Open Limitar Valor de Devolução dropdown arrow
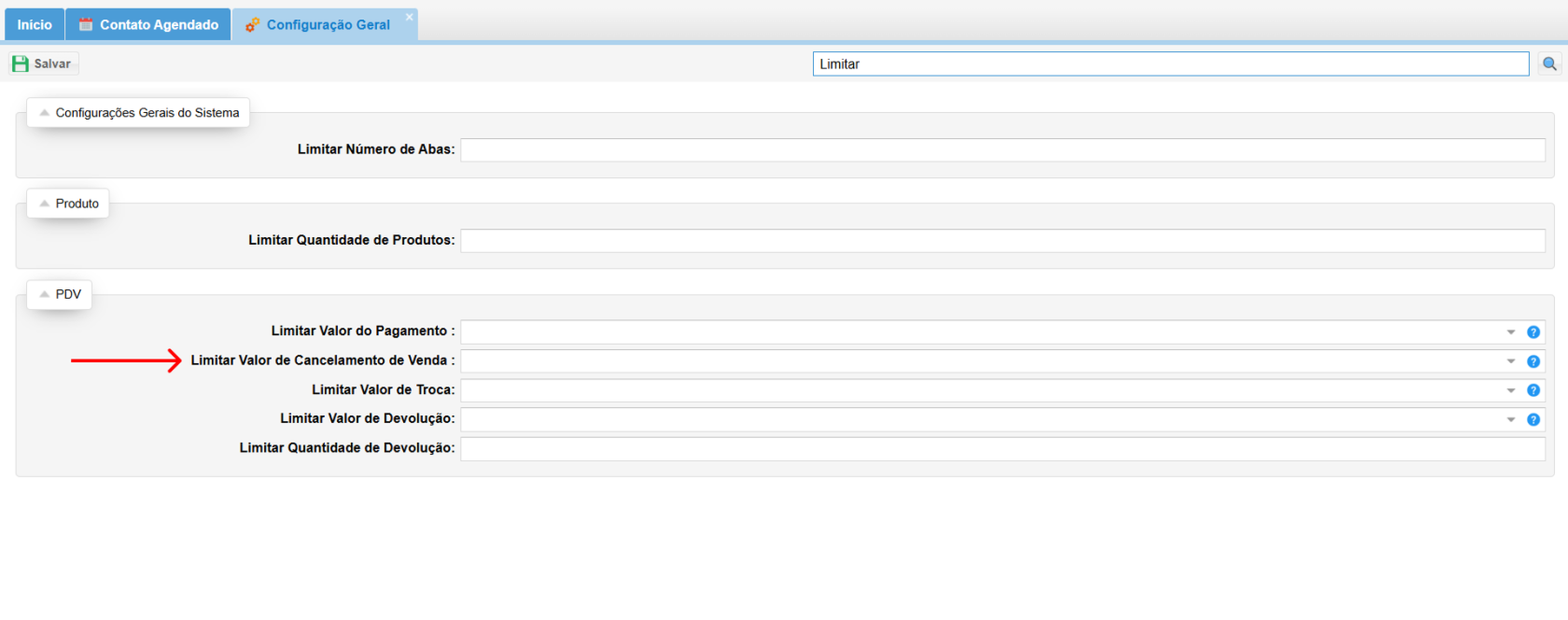This screenshot has width=1568, height=620. [x=1511, y=420]
